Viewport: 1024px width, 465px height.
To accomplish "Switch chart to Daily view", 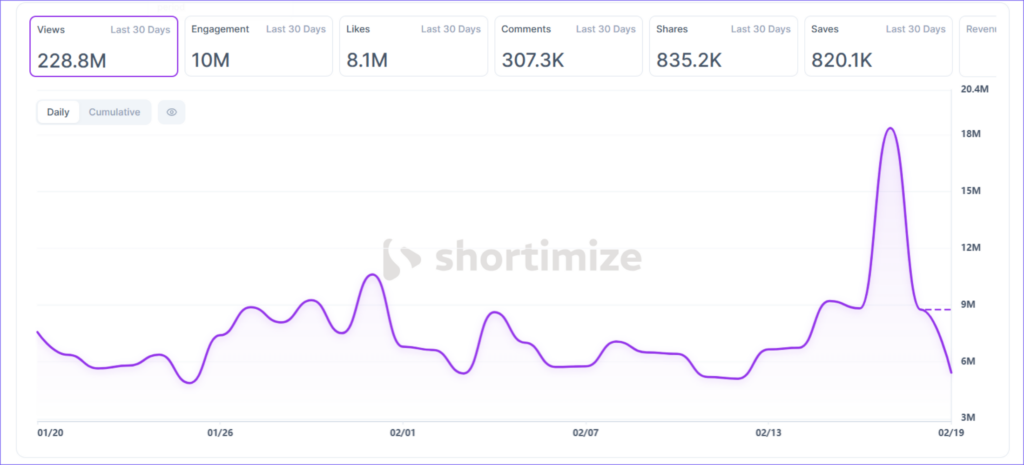I will 58,112.
